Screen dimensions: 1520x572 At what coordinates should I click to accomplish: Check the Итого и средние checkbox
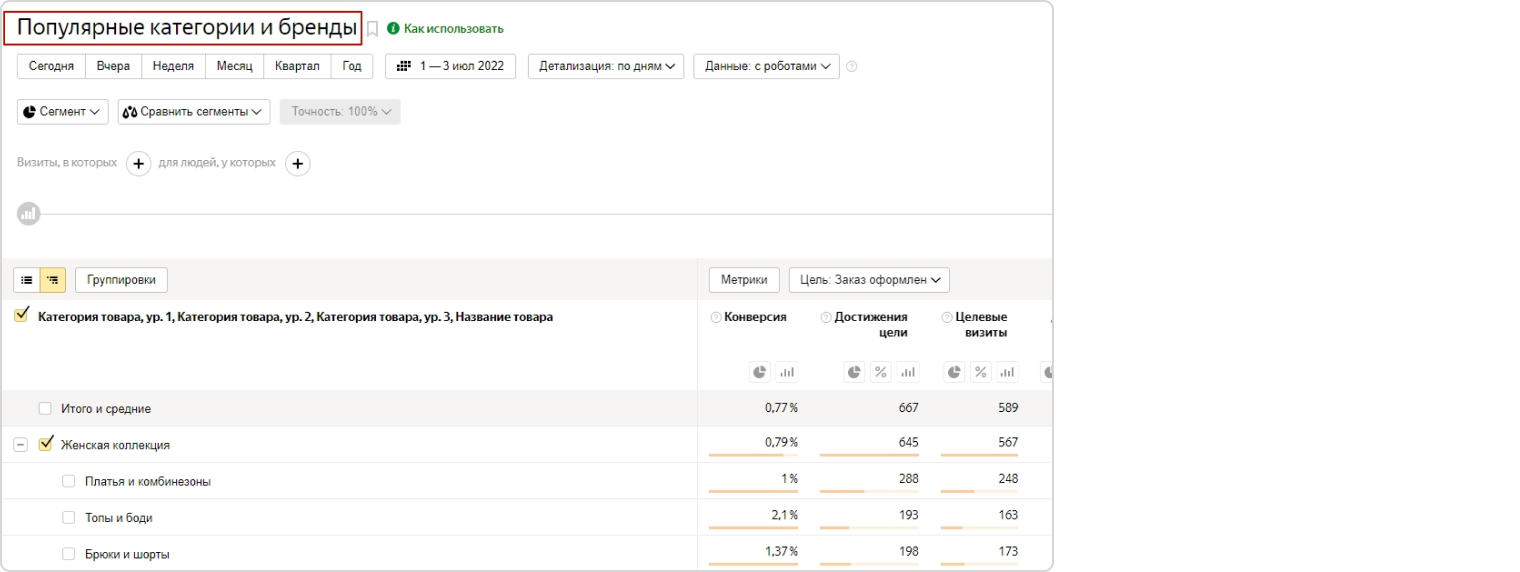coord(45,408)
